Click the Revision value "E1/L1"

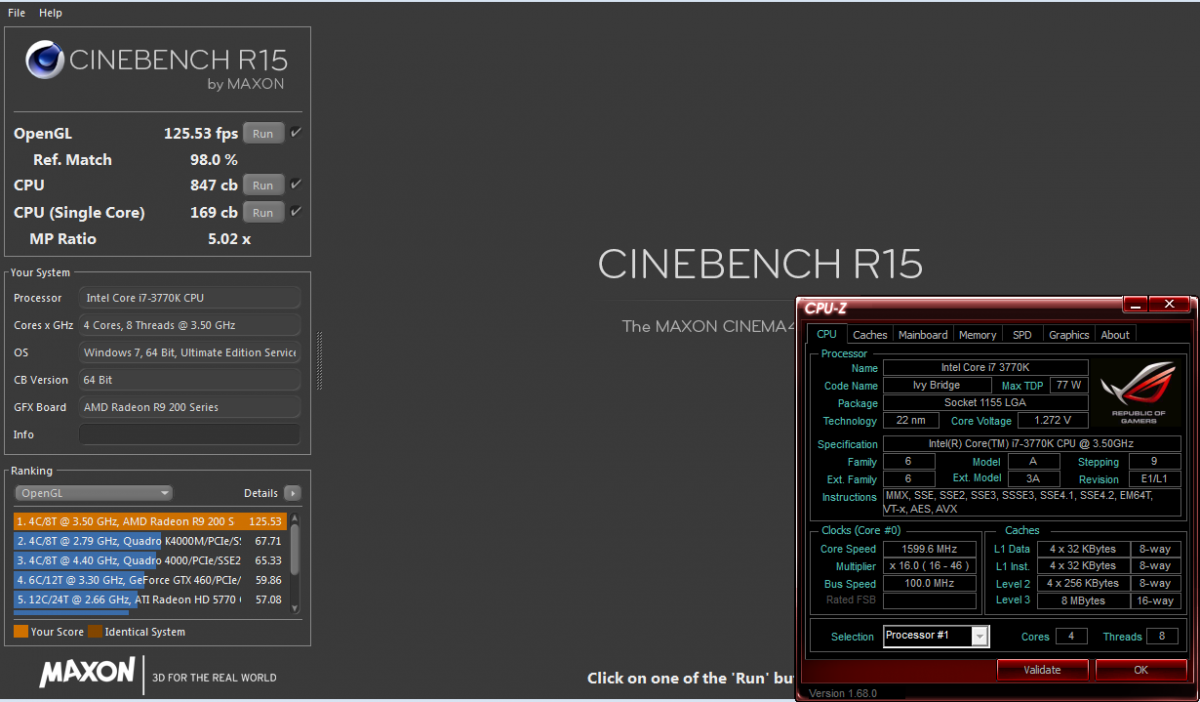(x=1156, y=479)
